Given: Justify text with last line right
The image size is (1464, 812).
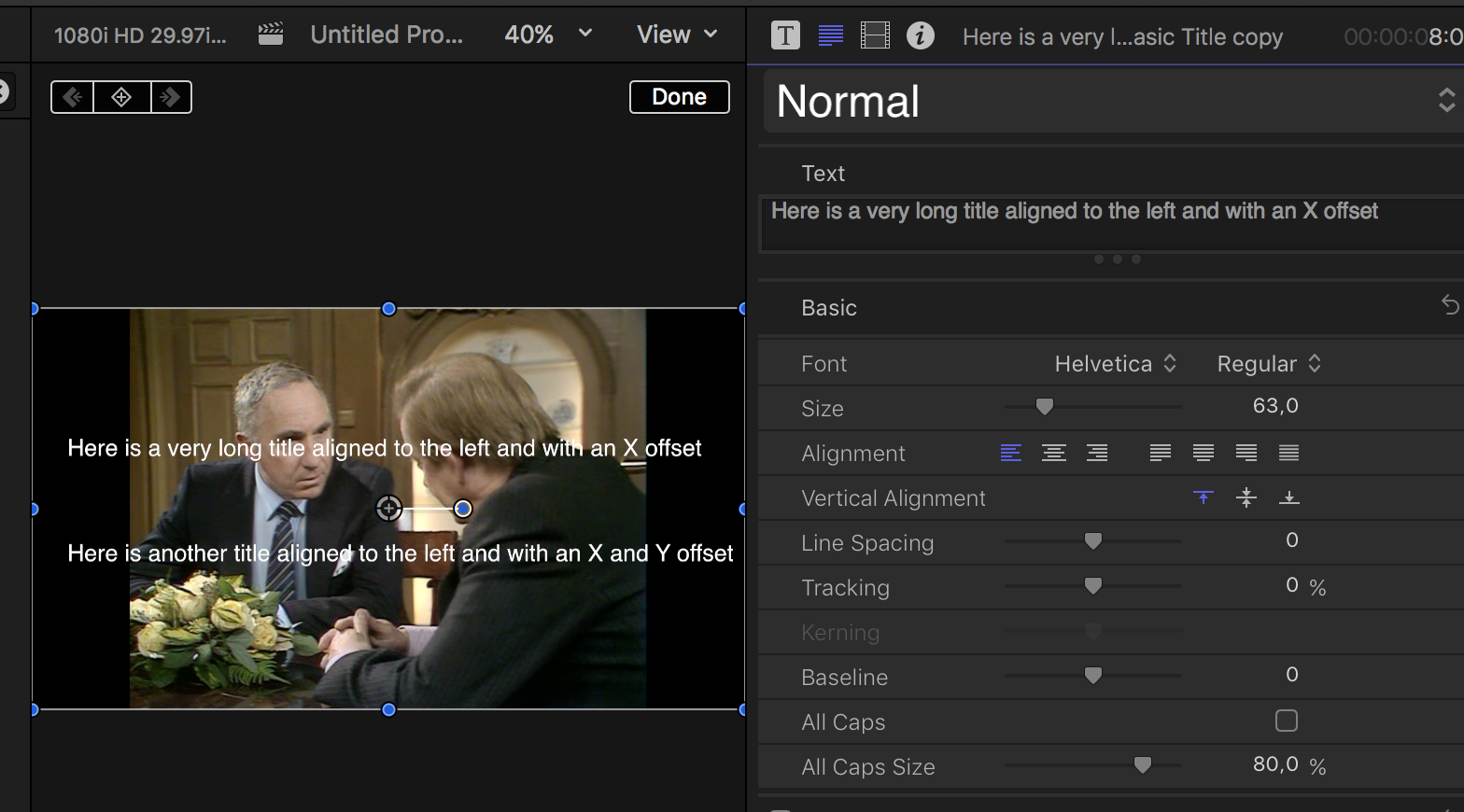Looking at the screenshot, I should 1246,453.
